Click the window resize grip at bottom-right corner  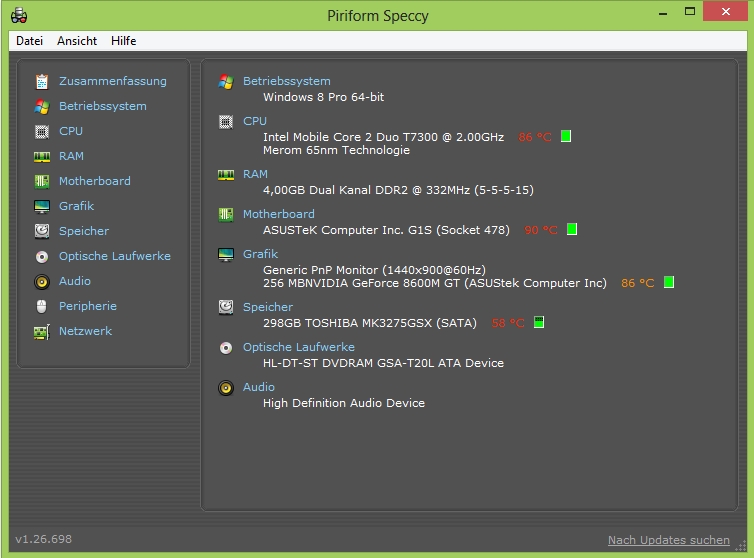click(741, 545)
